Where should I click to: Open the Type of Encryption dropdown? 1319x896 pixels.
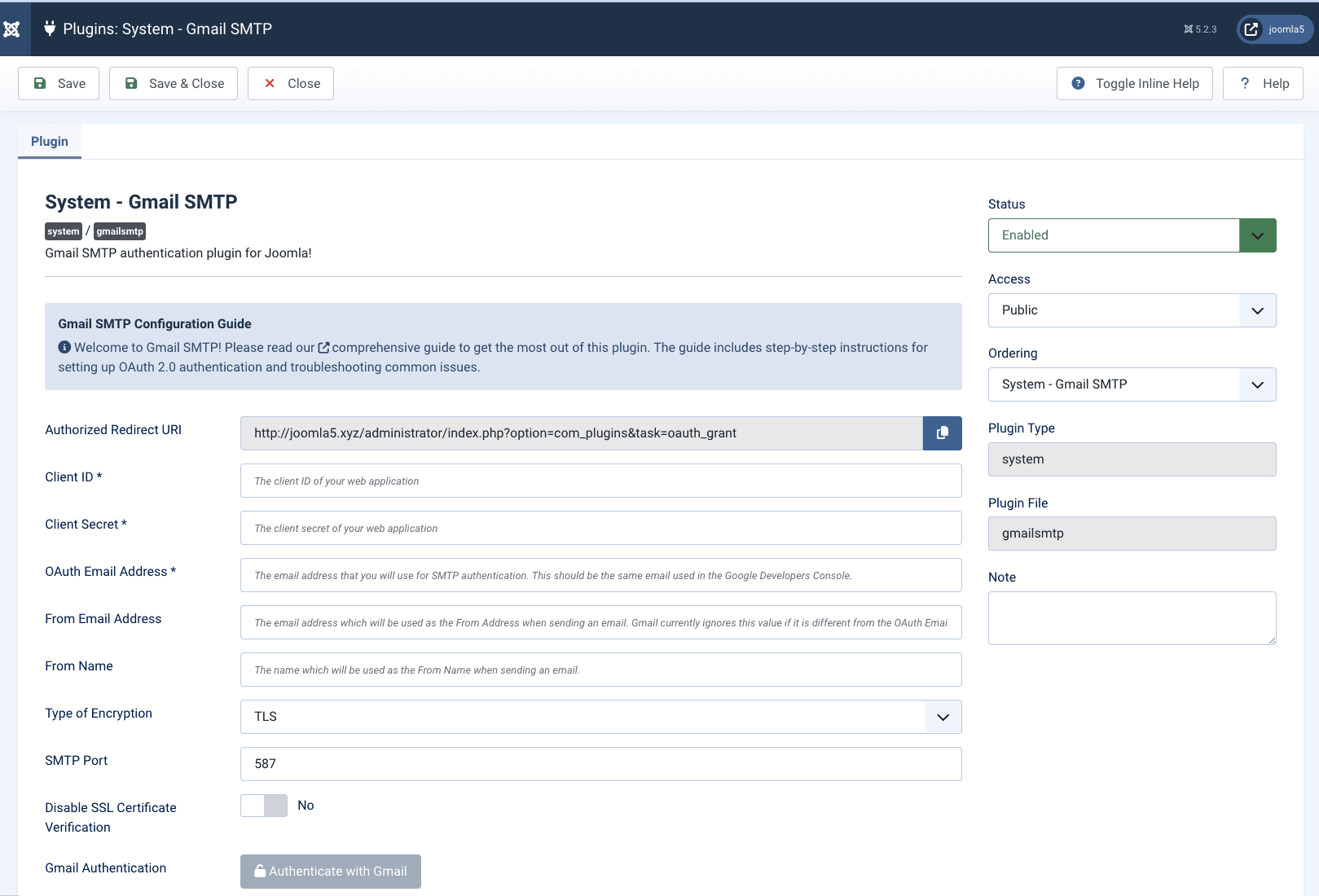point(600,717)
